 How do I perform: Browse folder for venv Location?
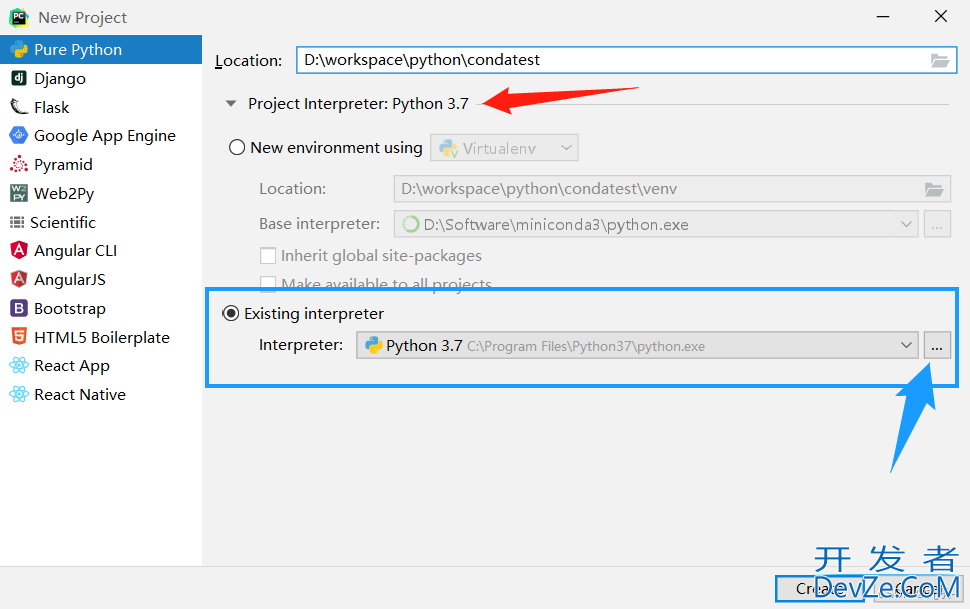(x=934, y=189)
